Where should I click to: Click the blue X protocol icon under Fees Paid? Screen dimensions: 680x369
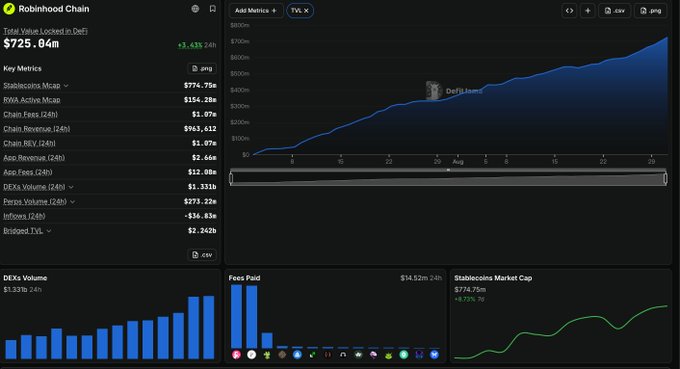tap(434, 355)
